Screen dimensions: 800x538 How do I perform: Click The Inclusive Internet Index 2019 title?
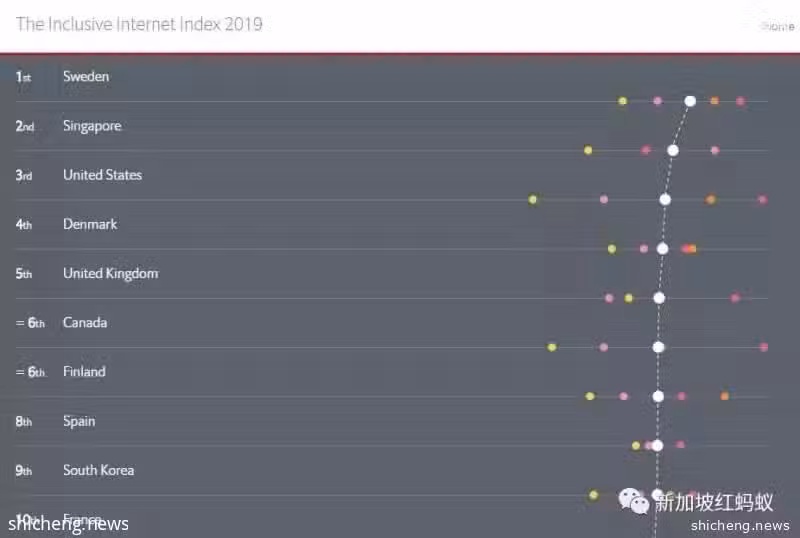(x=139, y=24)
